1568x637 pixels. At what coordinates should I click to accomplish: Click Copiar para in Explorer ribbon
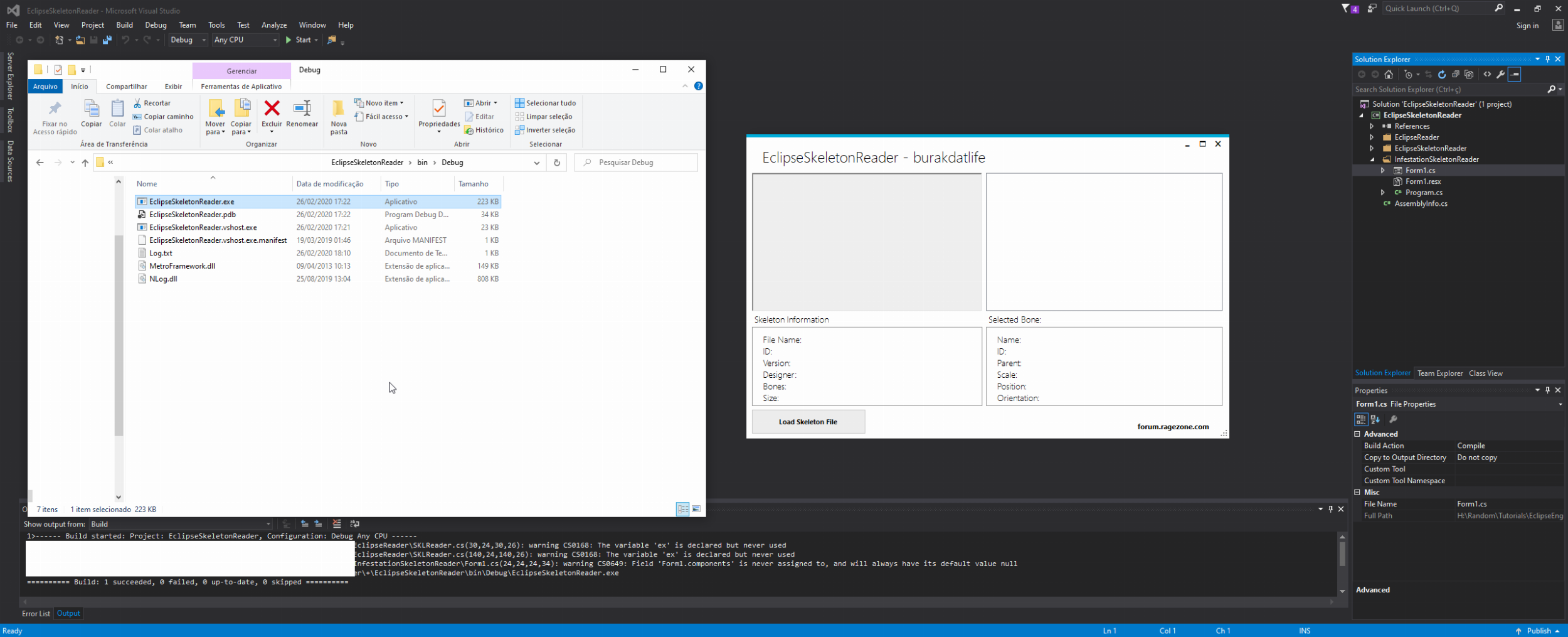click(241, 117)
